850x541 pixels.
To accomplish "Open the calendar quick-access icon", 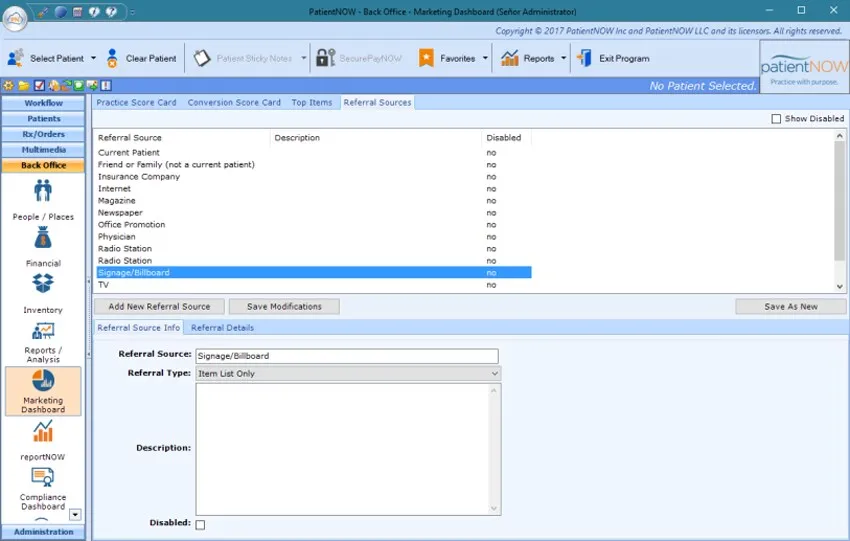I will (78, 12).
